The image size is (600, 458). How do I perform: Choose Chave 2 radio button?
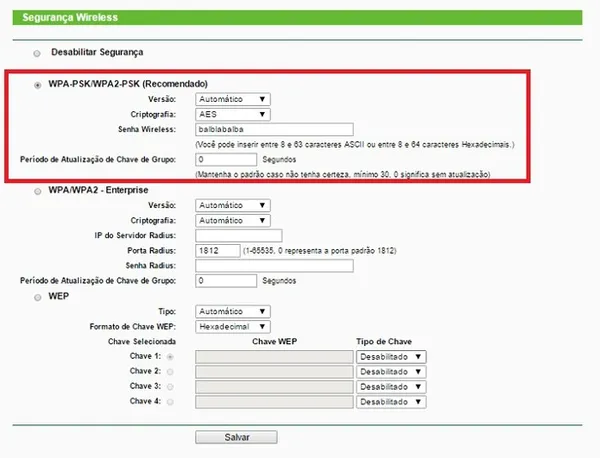tap(170, 372)
